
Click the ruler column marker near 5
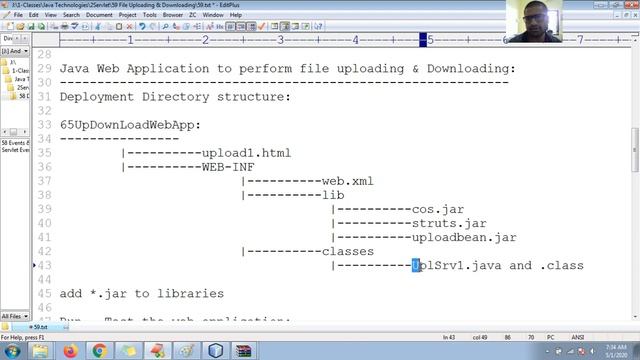[423, 40]
